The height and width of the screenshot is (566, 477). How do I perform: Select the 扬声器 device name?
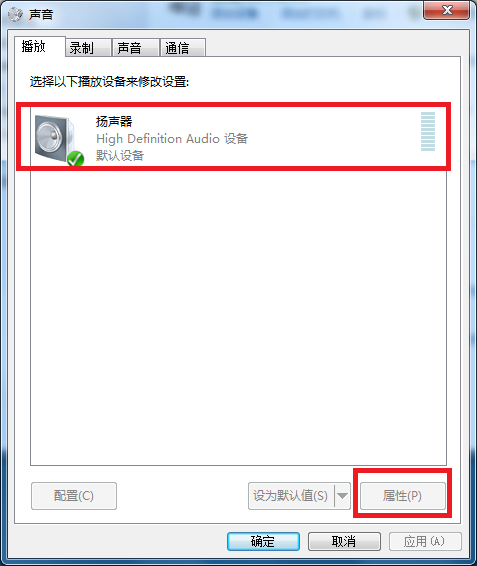tap(114, 121)
